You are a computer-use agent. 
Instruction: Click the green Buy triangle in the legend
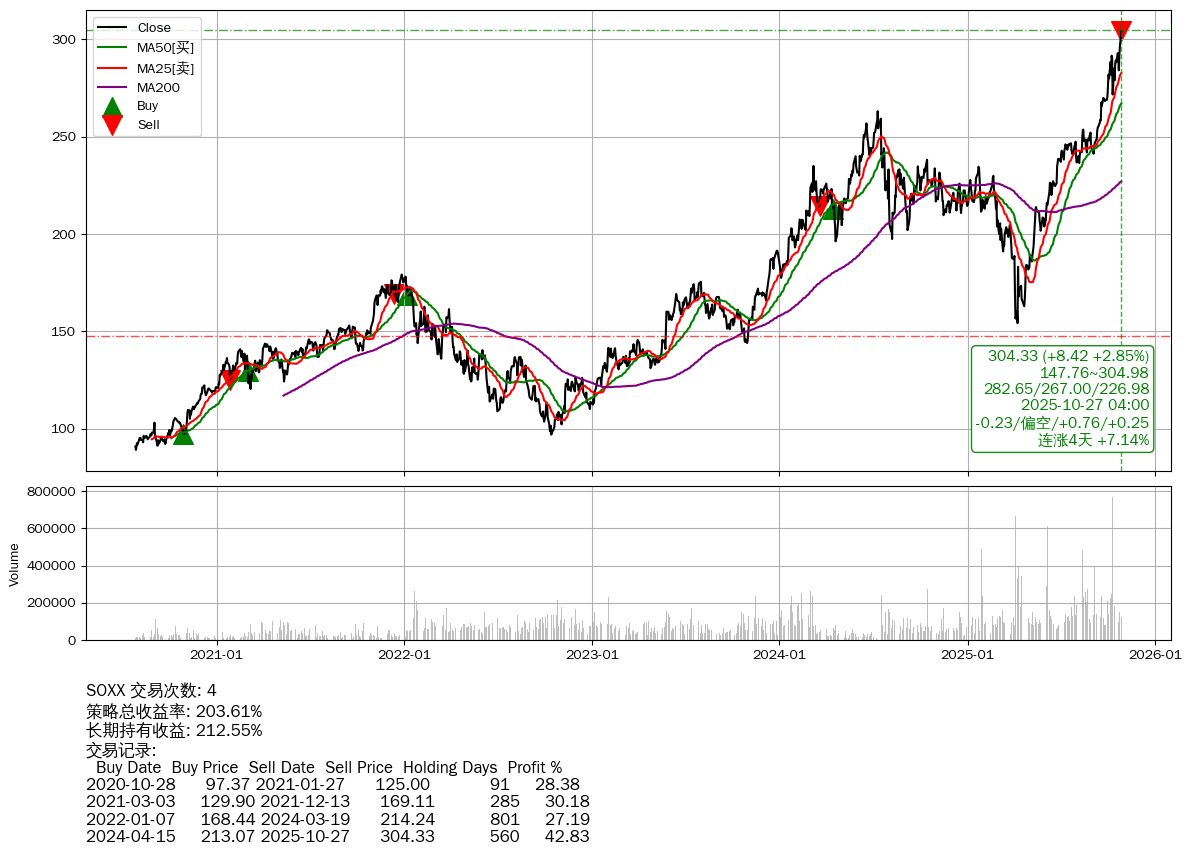(112, 106)
